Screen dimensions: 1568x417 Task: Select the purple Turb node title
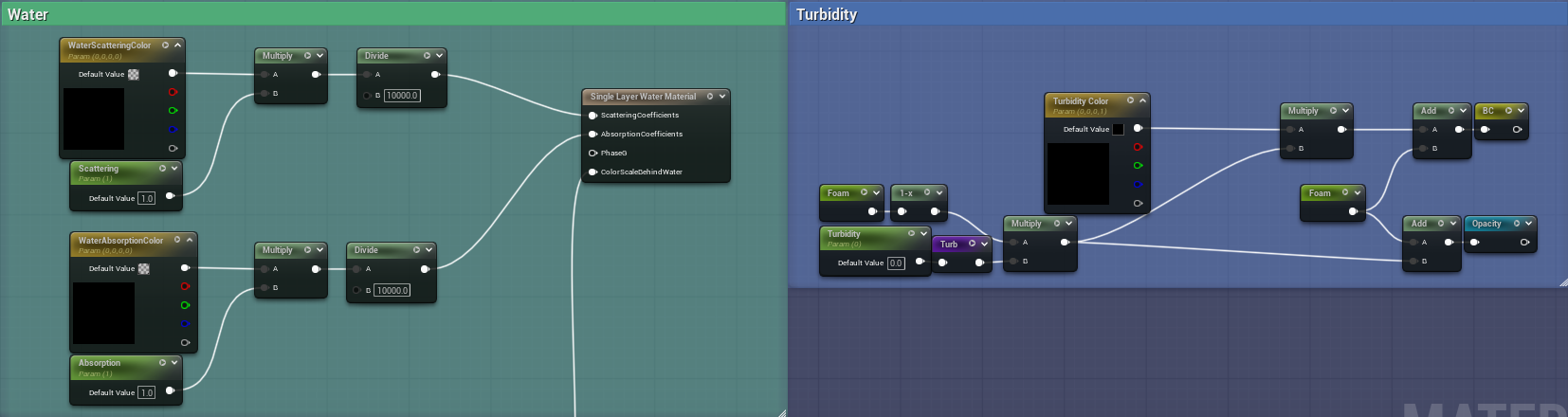tap(949, 245)
